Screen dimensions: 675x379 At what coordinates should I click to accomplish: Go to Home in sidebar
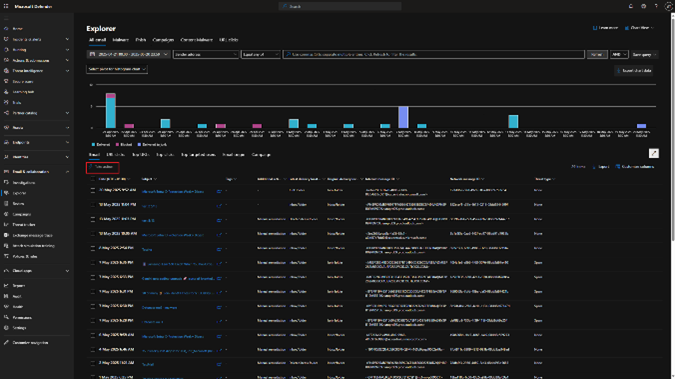(18, 29)
